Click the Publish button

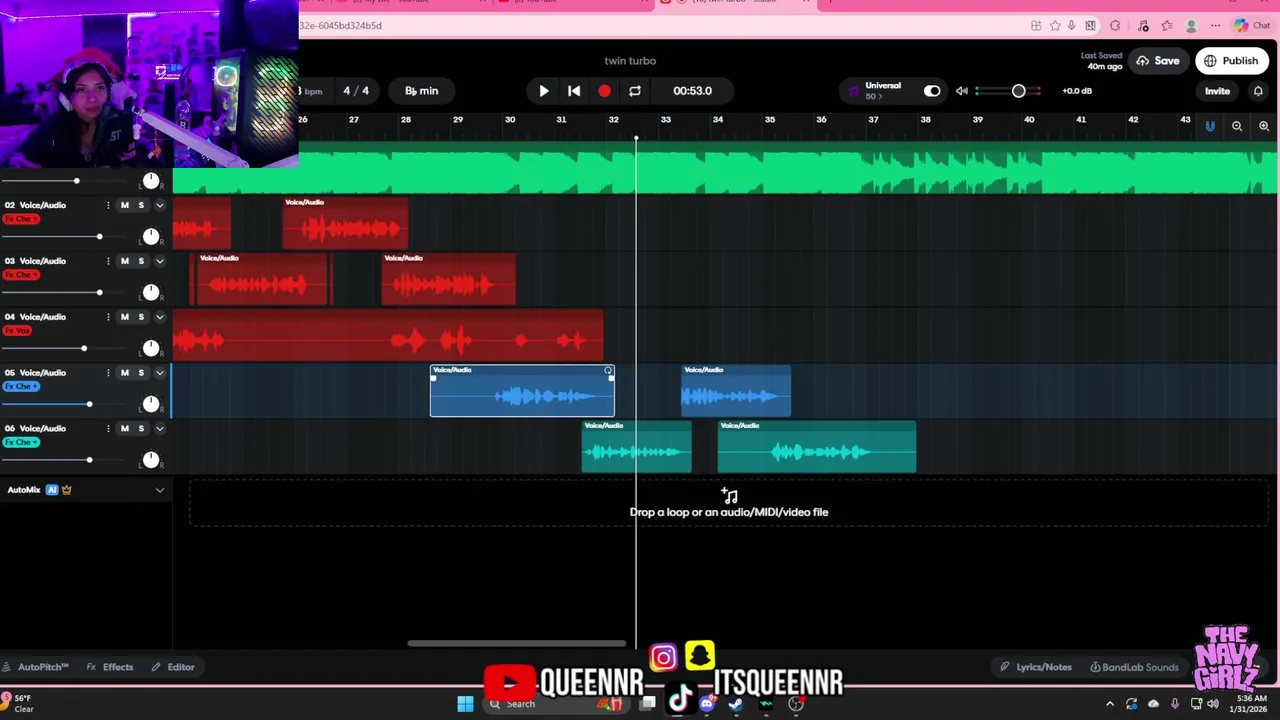coord(1231,61)
